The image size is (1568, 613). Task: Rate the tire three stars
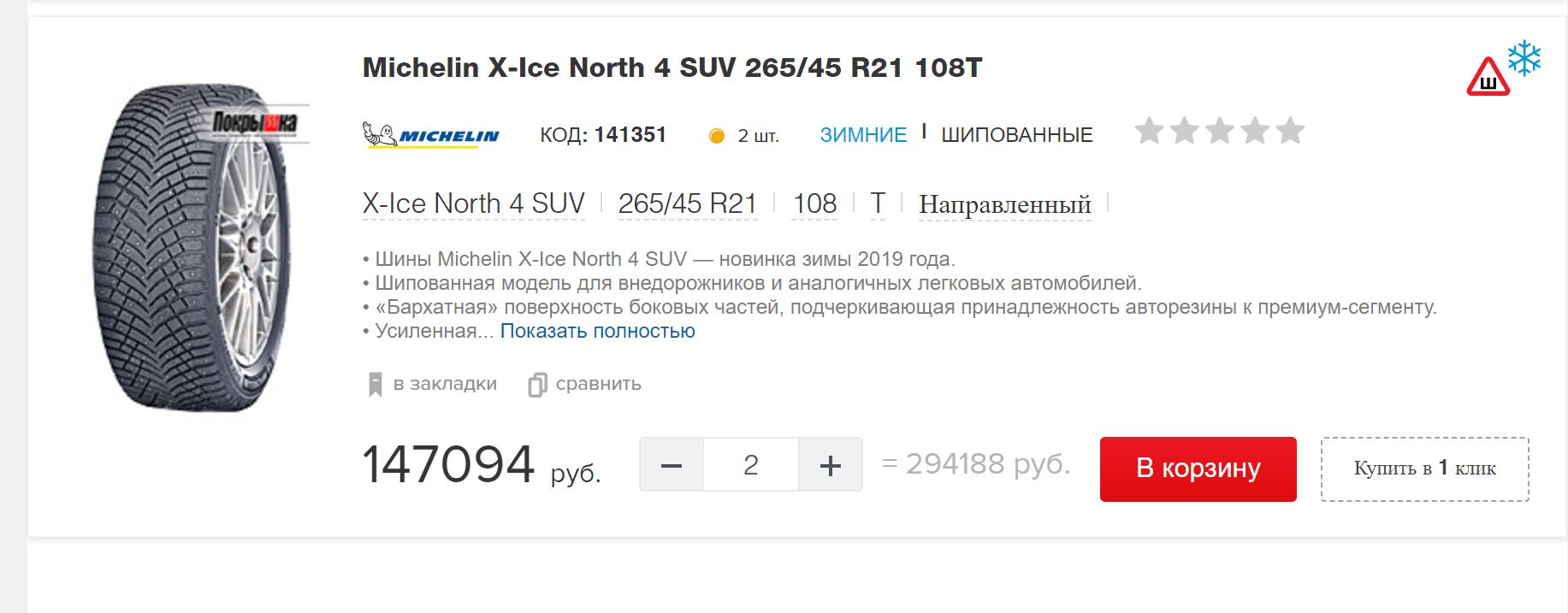click(1220, 131)
